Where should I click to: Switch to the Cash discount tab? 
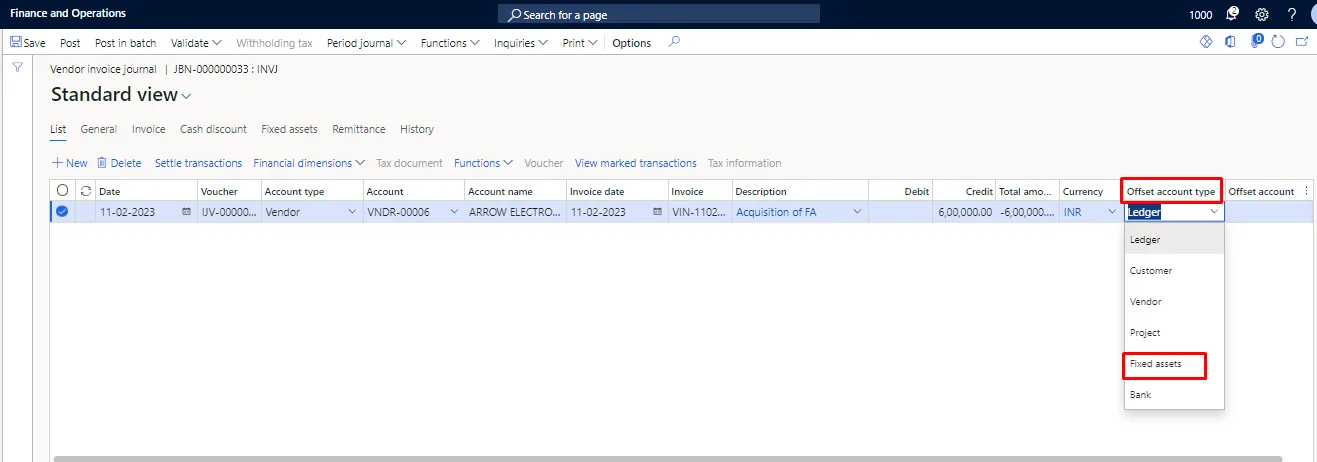pyautogui.click(x=213, y=129)
